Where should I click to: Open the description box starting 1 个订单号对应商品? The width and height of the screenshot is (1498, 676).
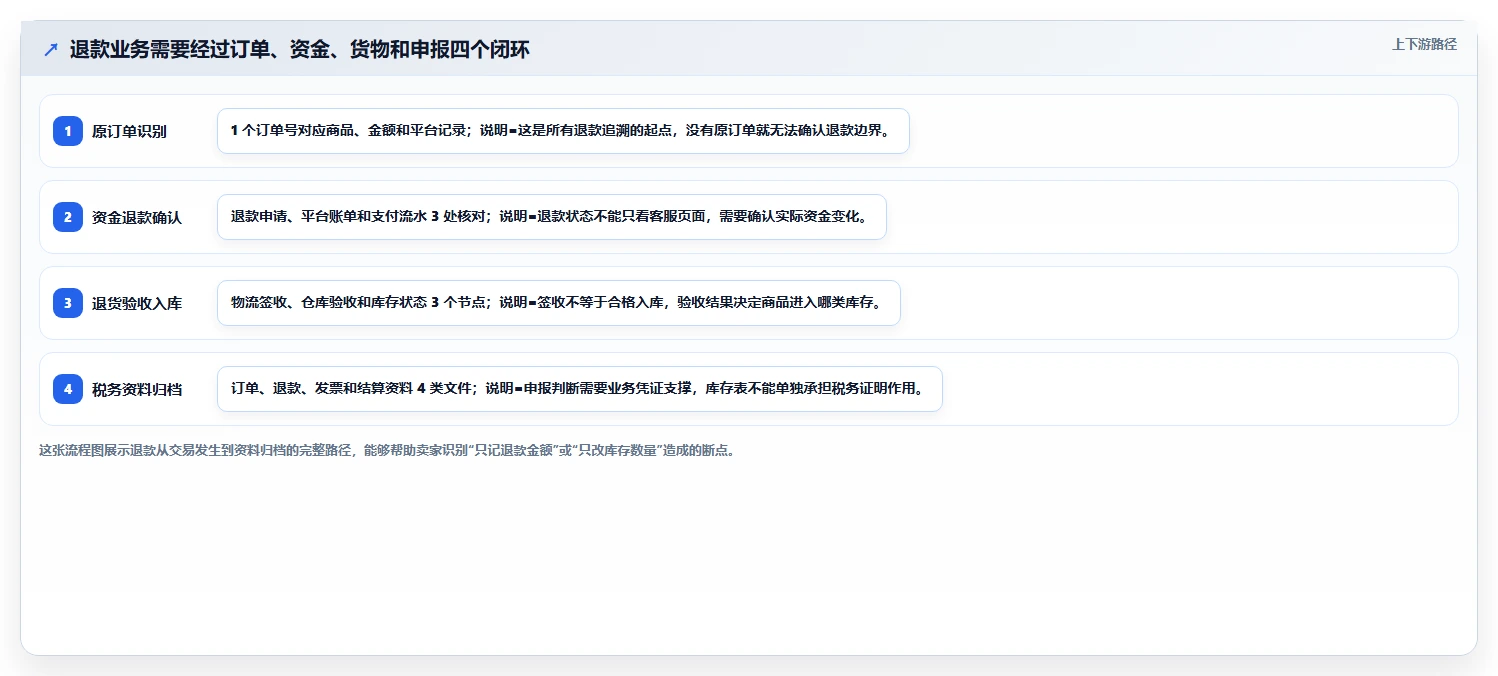[563, 131]
